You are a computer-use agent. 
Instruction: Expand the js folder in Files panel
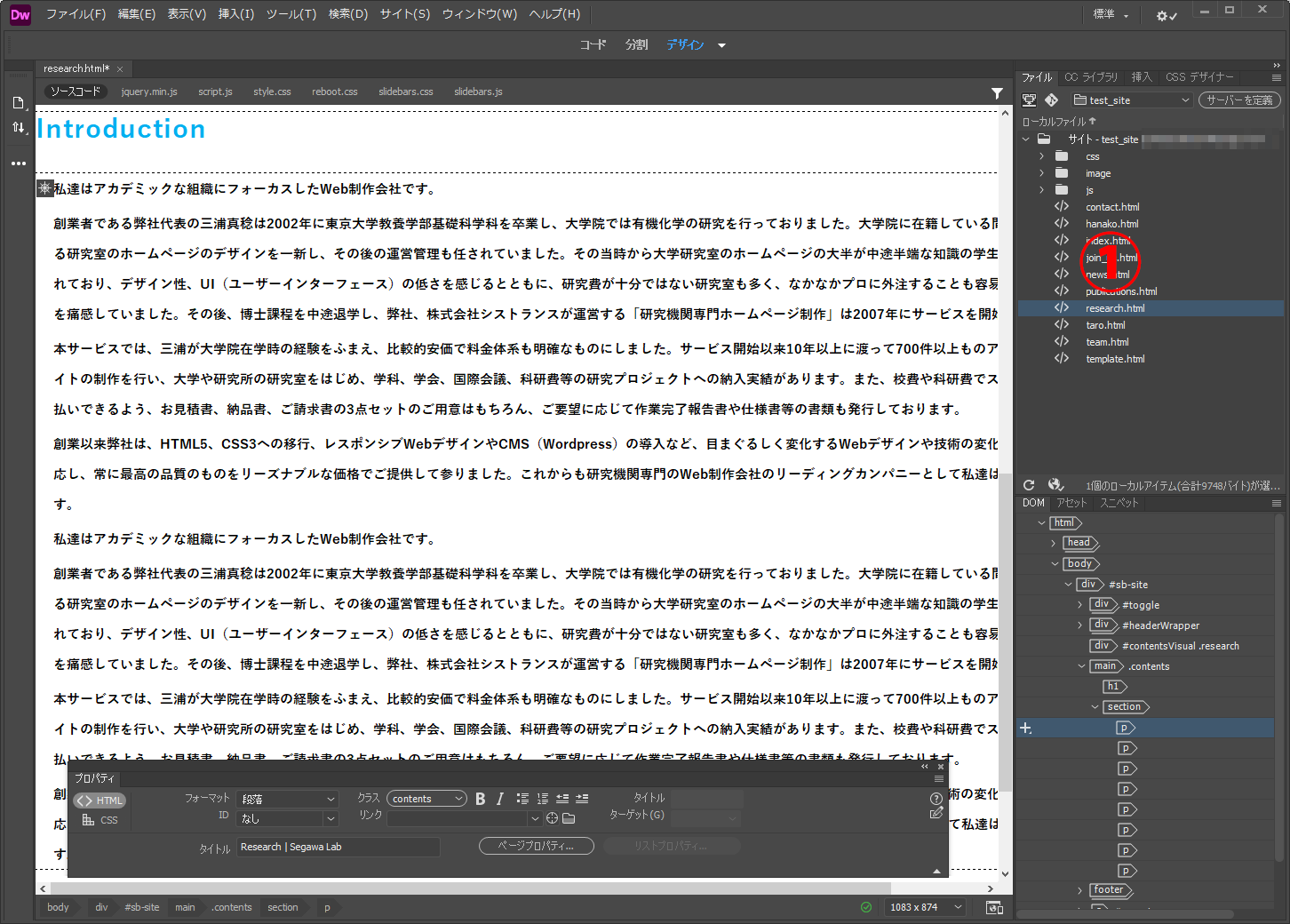tap(1042, 190)
